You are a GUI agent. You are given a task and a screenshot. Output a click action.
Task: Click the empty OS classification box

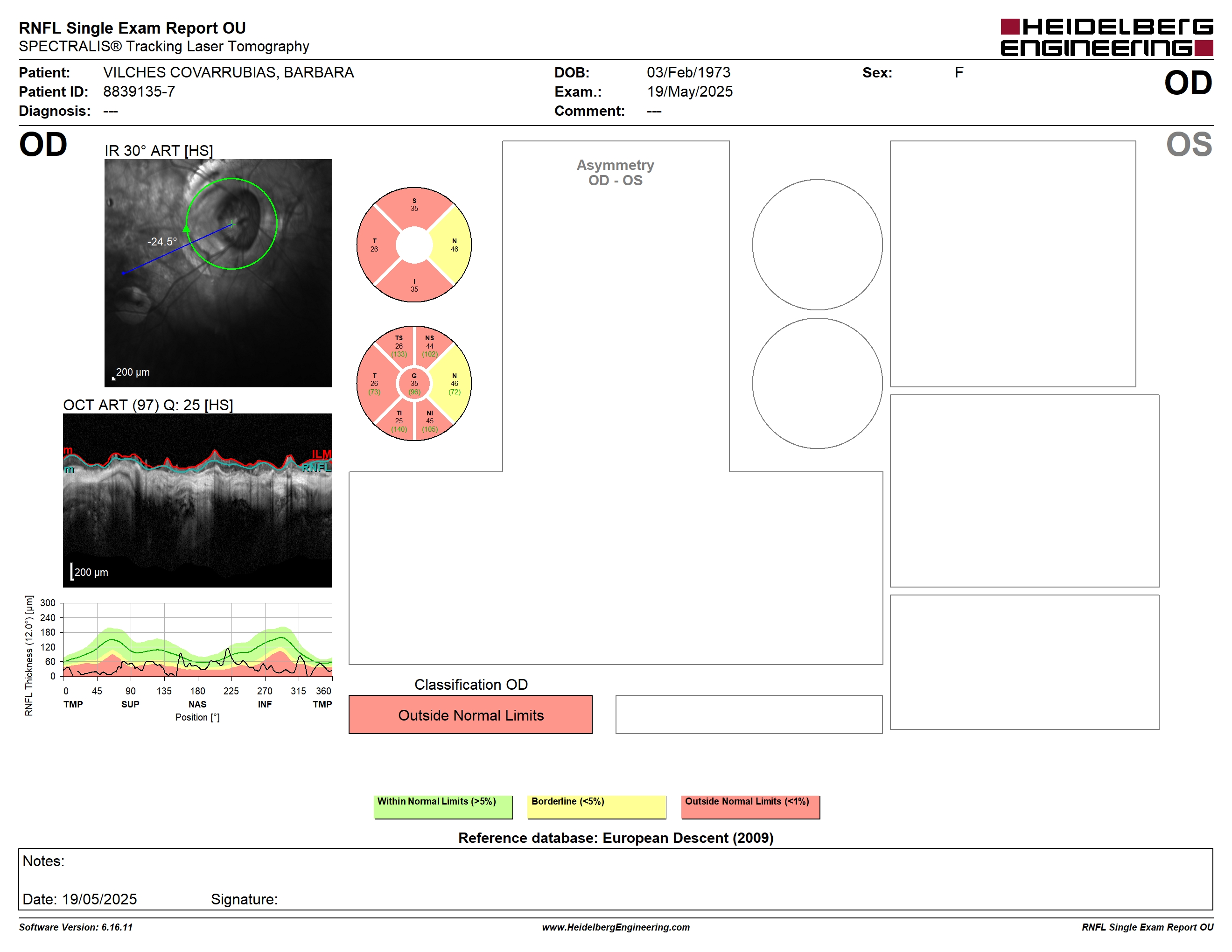[x=749, y=714]
